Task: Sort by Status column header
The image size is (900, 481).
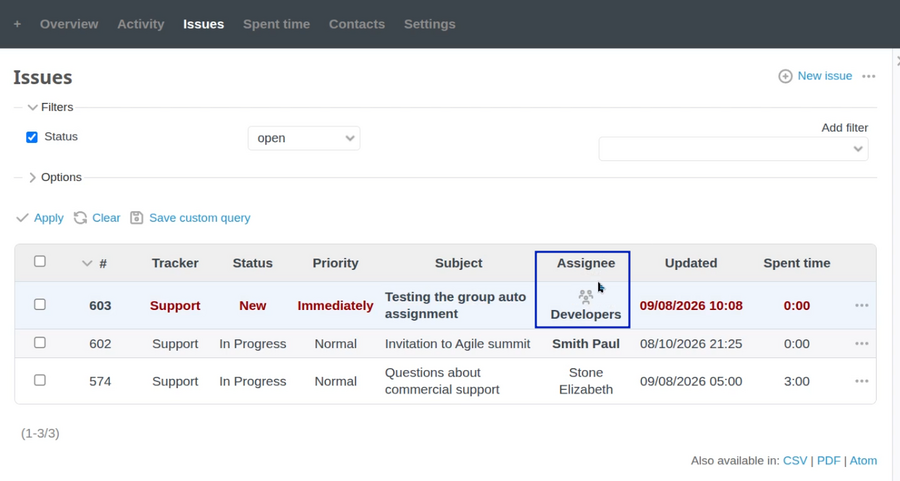Action: click(253, 263)
